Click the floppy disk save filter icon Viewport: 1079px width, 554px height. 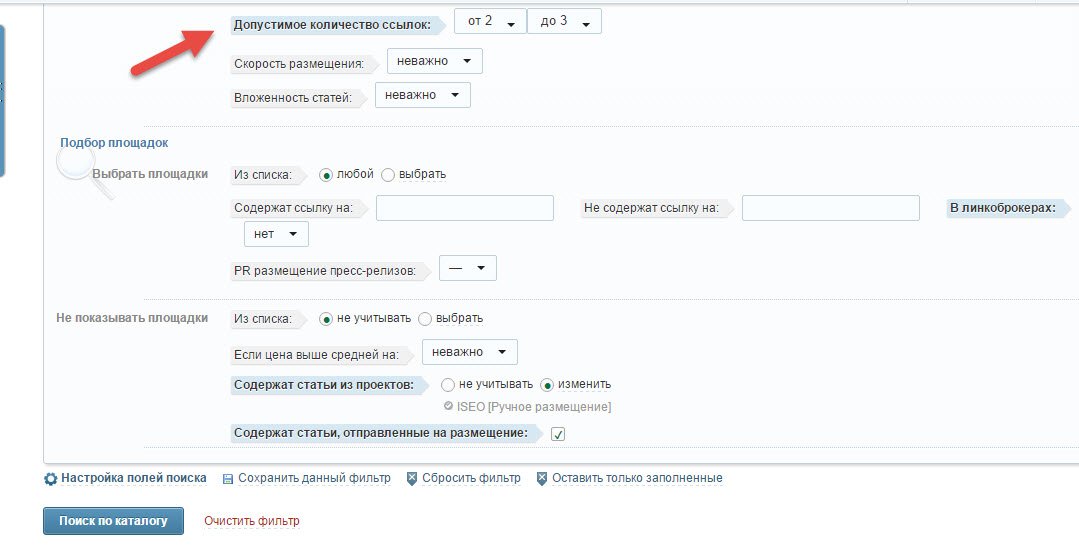pos(228,478)
